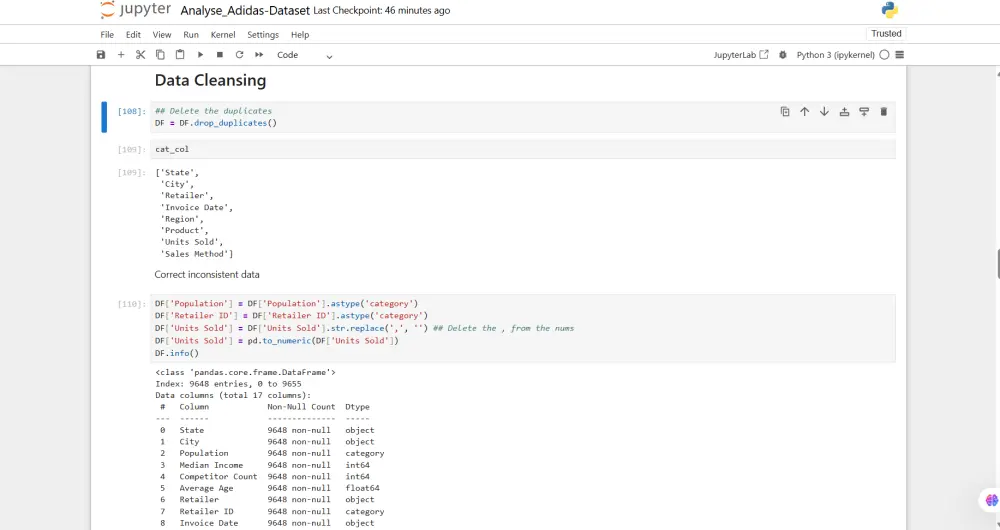Paste cell from clipboard in the toolbar
Image resolution: width=1000 pixels, height=530 pixels.
click(x=180, y=55)
